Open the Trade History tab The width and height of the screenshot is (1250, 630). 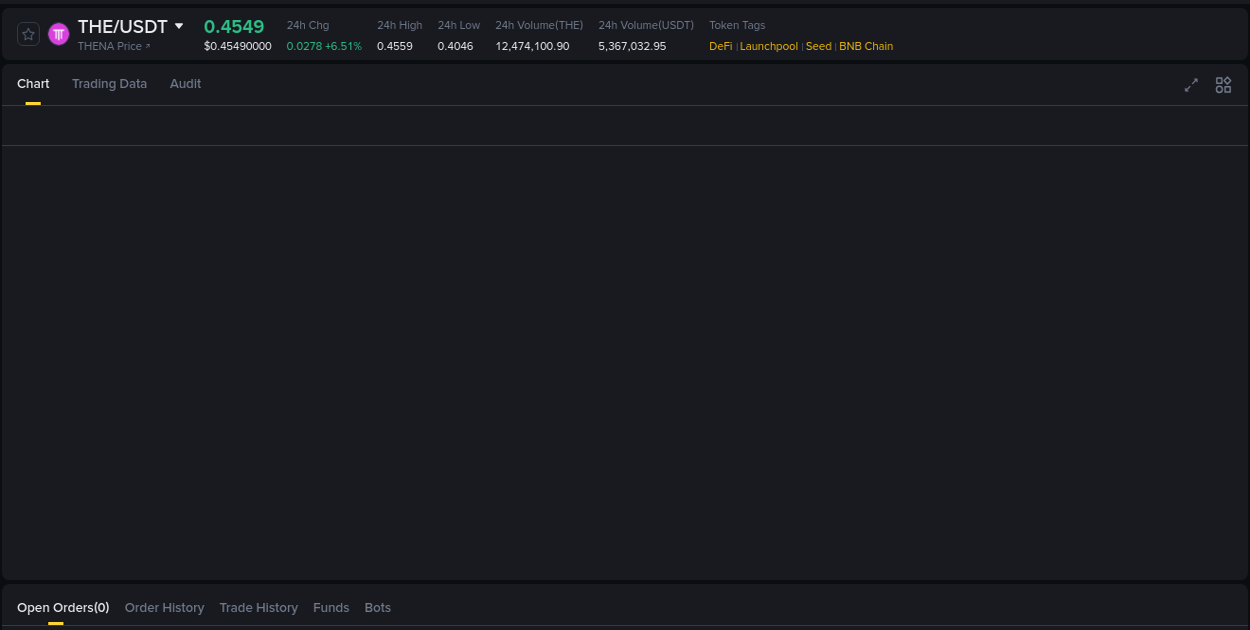point(258,607)
